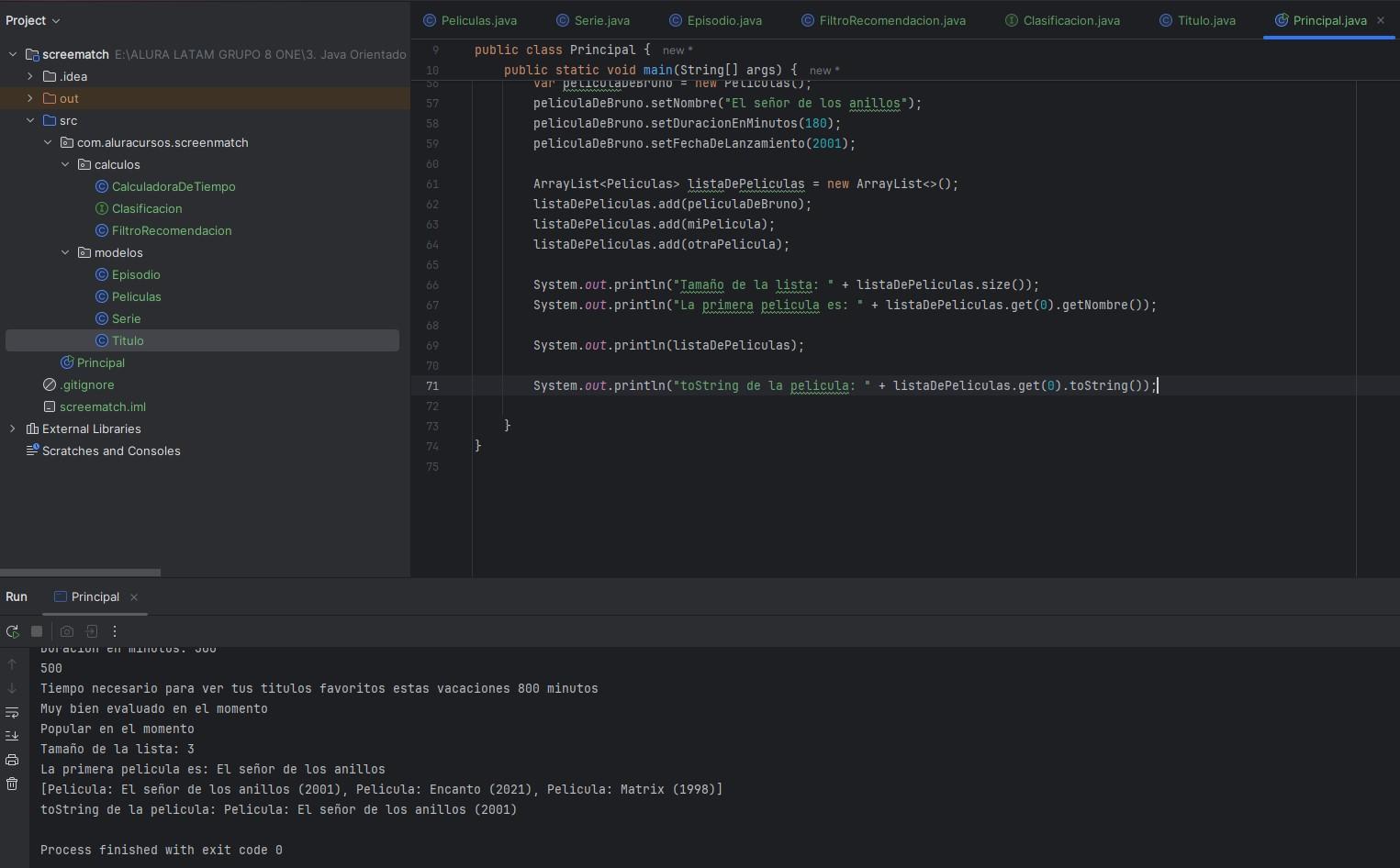
Task: Collapse the modelos package
Action: (x=65, y=252)
